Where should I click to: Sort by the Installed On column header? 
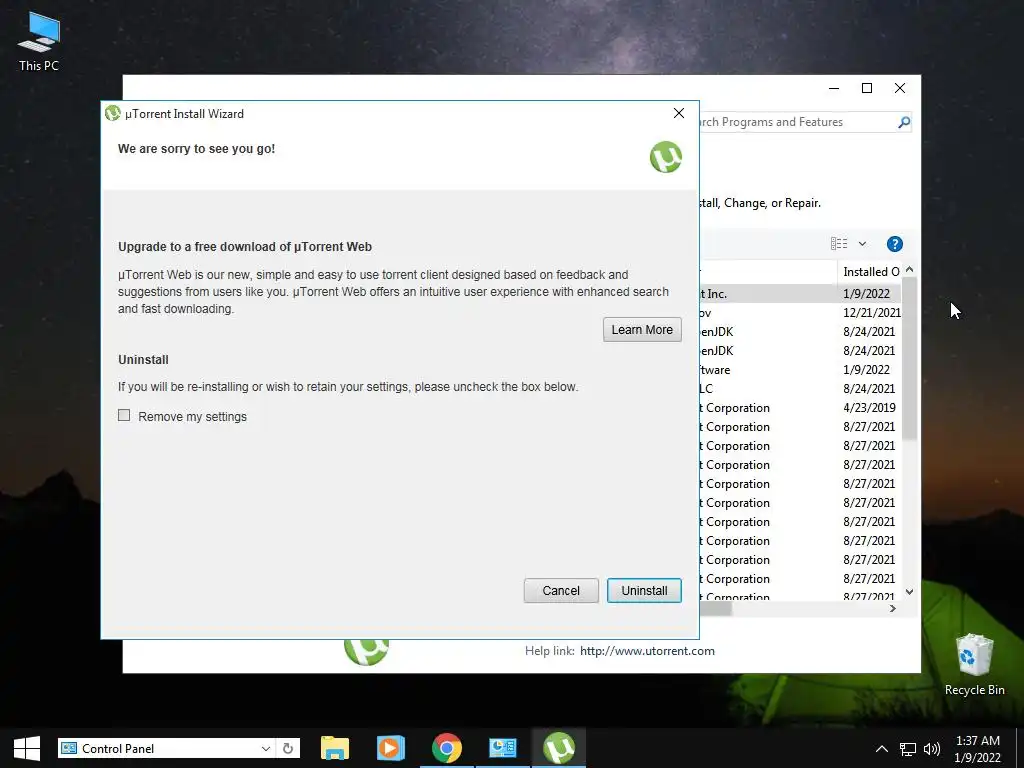point(871,272)
